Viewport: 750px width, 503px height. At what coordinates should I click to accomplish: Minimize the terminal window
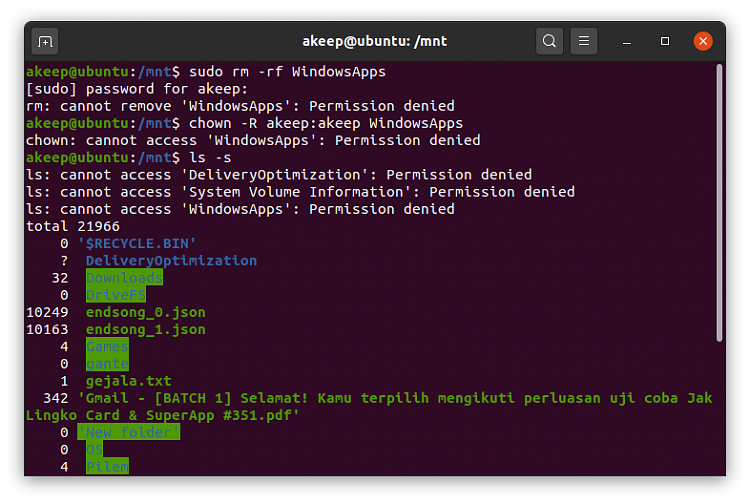tap(627, 42)
